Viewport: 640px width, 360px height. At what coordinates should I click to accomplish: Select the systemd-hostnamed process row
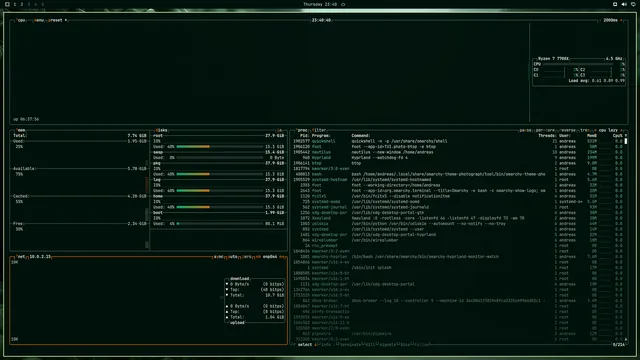pos(458,180)
